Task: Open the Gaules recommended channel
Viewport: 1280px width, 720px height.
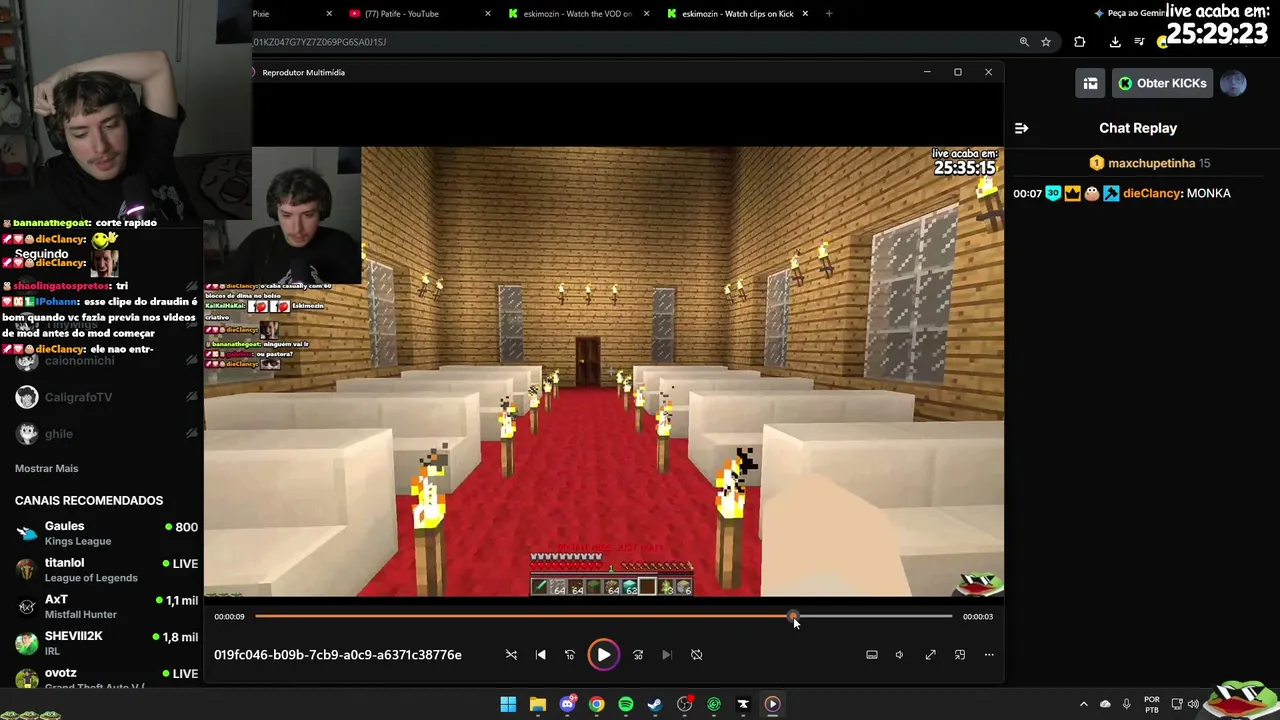Action: point(100,533)
